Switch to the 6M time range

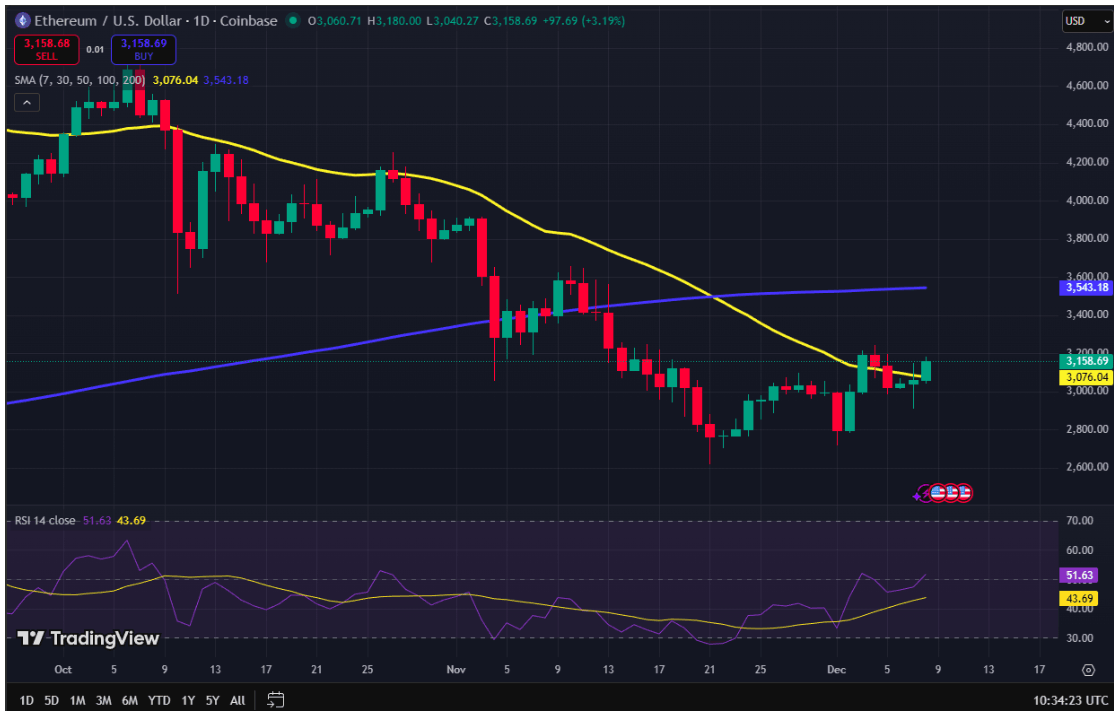130,700
